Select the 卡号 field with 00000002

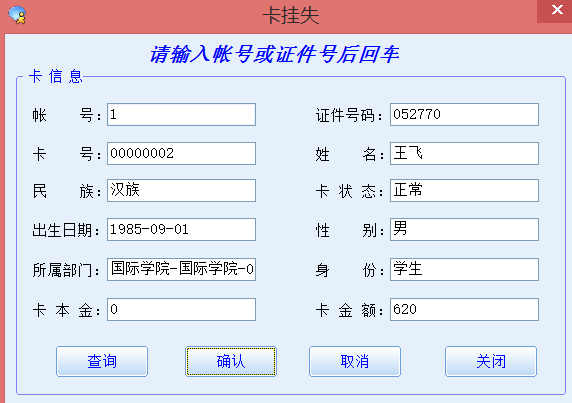(x=181, y=153)
